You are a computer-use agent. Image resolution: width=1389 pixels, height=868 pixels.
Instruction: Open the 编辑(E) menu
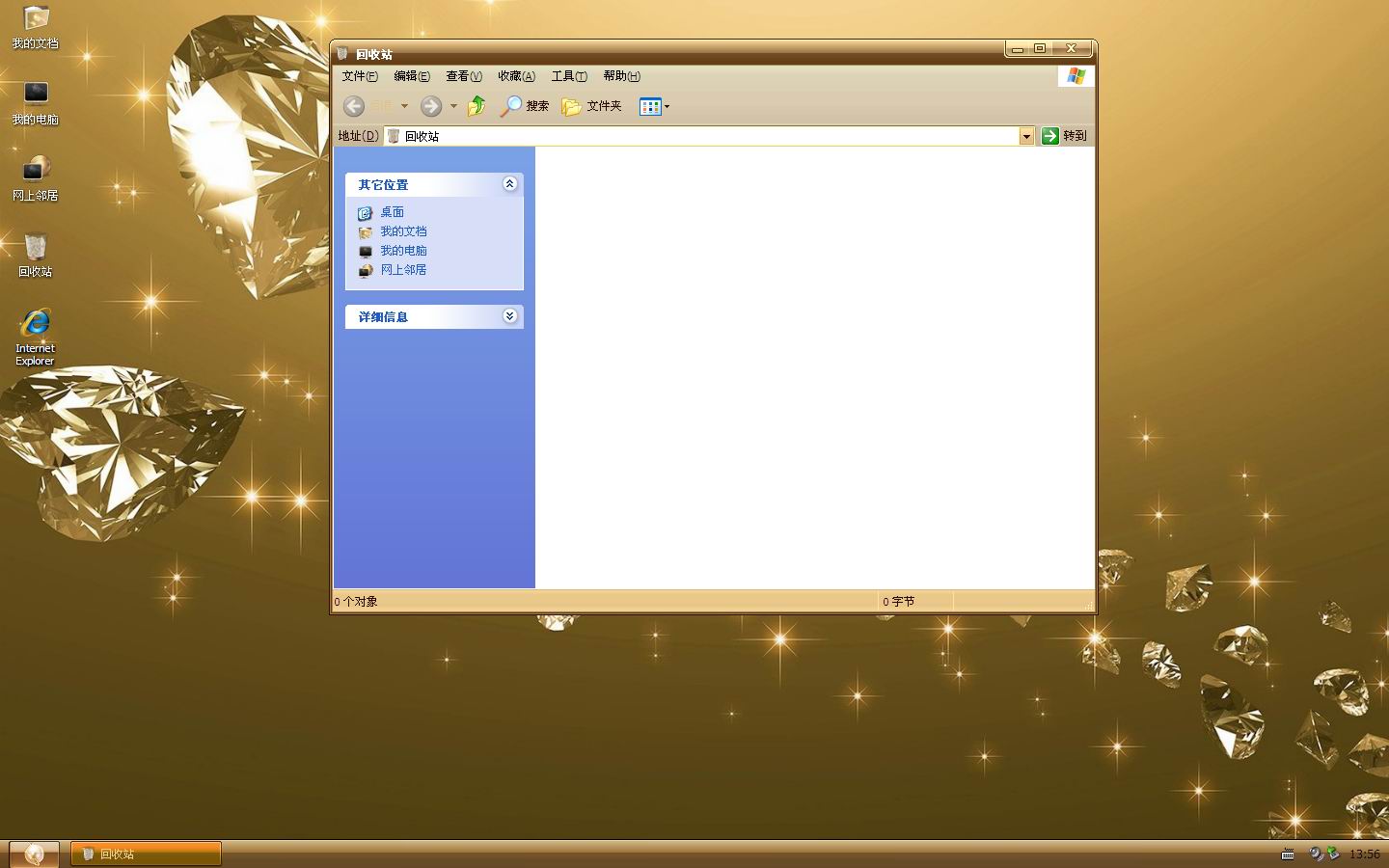[x=412, y=76]
